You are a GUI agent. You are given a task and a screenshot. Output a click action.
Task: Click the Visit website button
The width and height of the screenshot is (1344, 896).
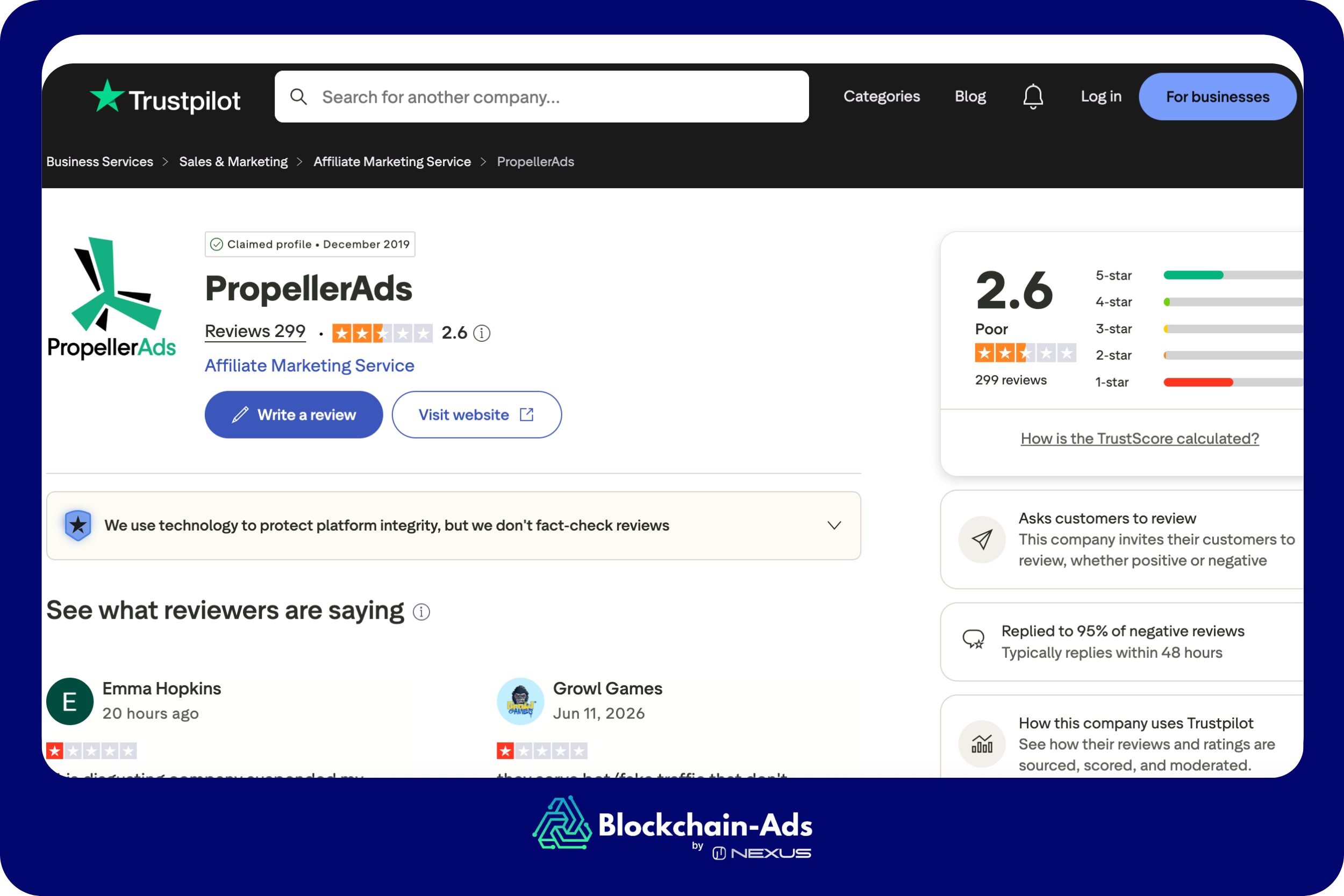476,415
